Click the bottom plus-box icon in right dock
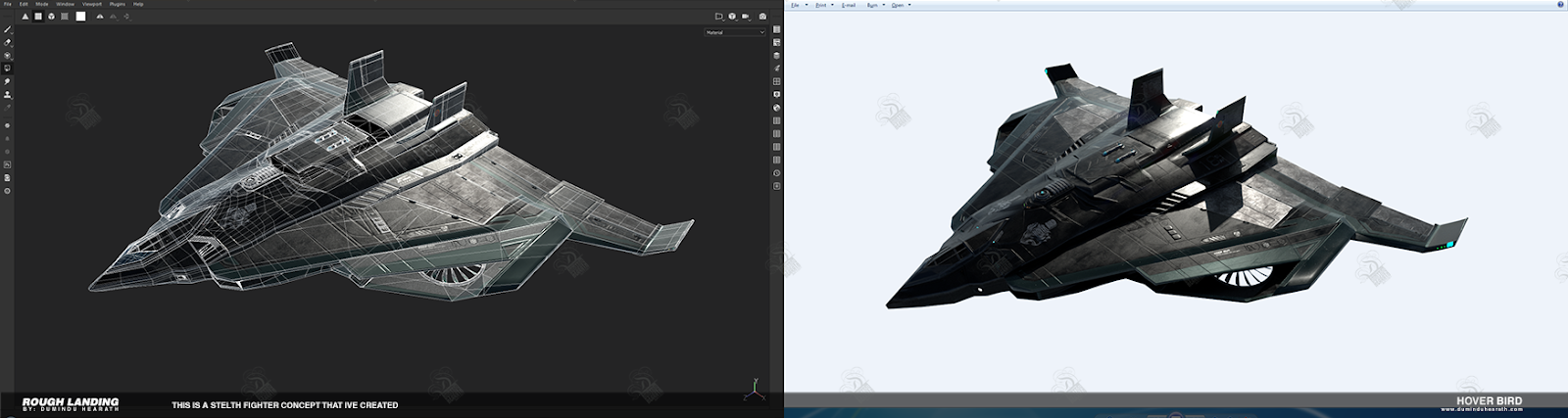Image resolution: width=1568 pixels, height=418 pixels. [x=776, y=186]
